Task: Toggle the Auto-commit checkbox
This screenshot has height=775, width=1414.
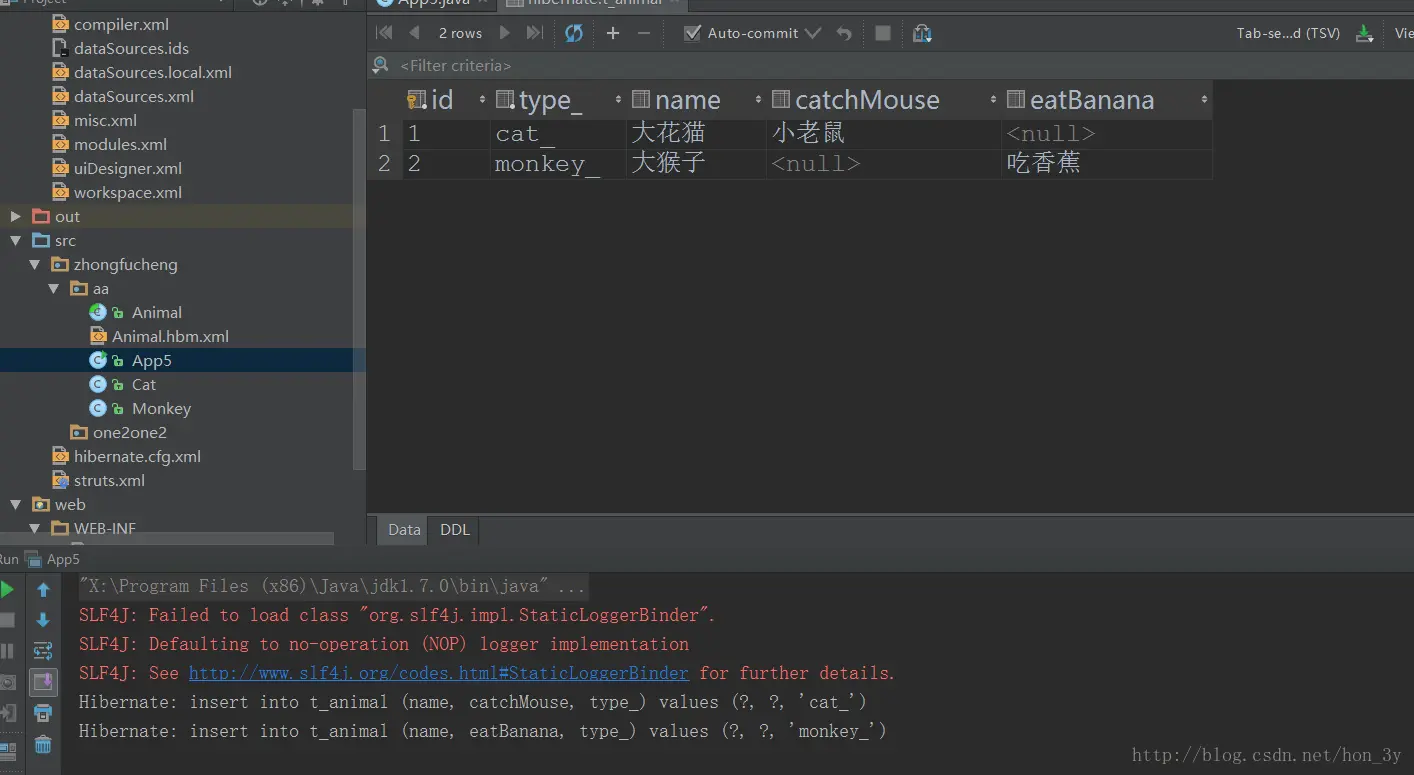Action: [x=690, y=32]
